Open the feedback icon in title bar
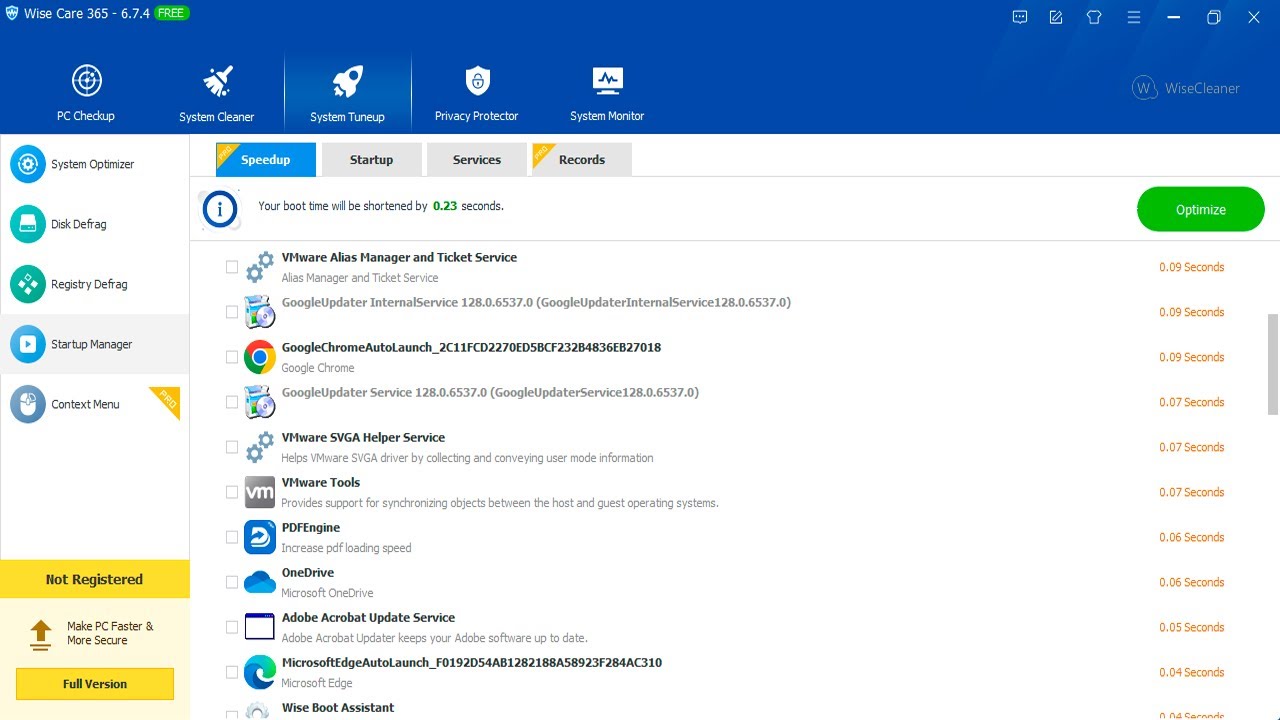The width and height of the screenshot is (1280, 720). tap(1056, 17)
